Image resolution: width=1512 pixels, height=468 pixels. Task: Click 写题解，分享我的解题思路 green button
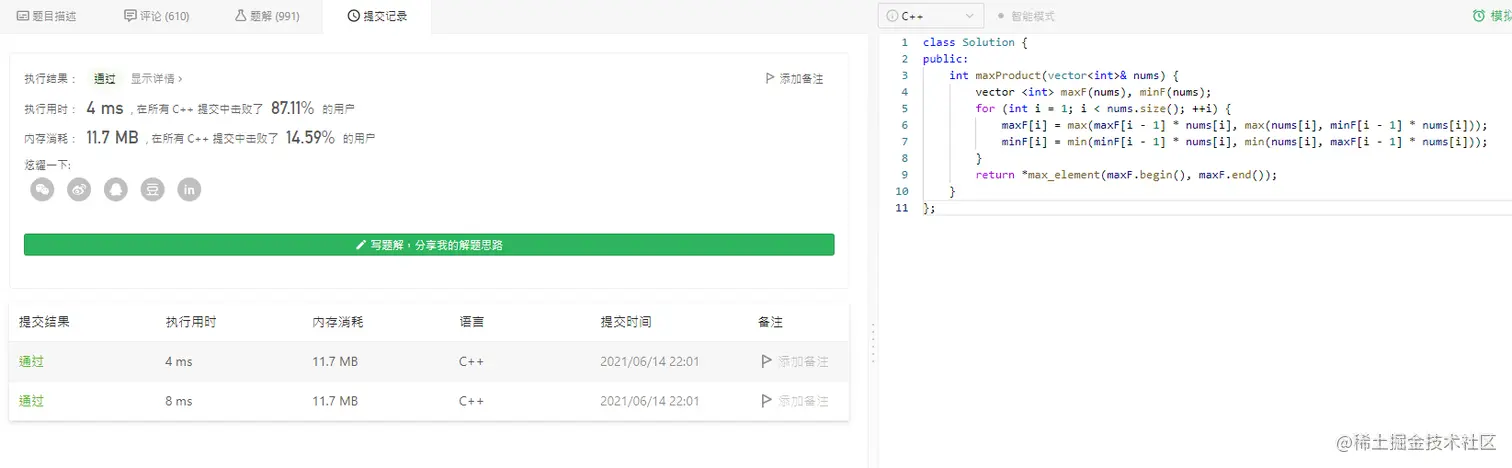click(x=429, y=244)
